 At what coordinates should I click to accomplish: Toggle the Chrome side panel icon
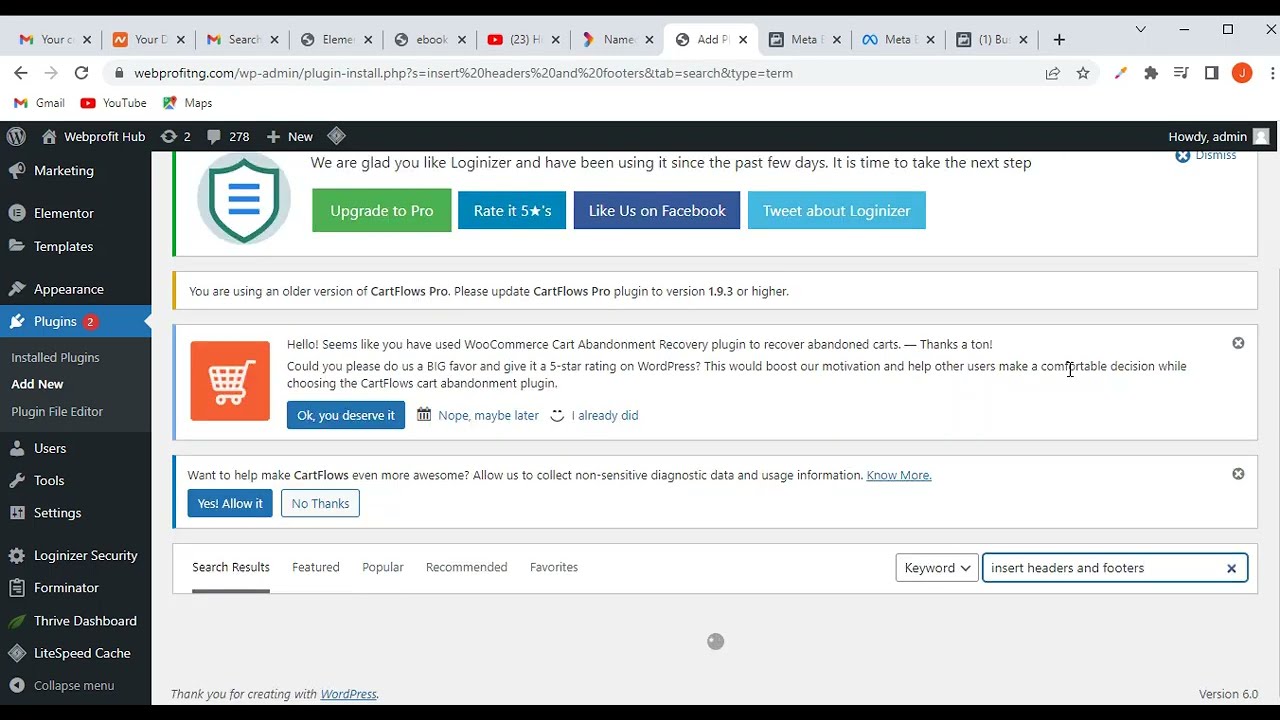coord(1212,73)
